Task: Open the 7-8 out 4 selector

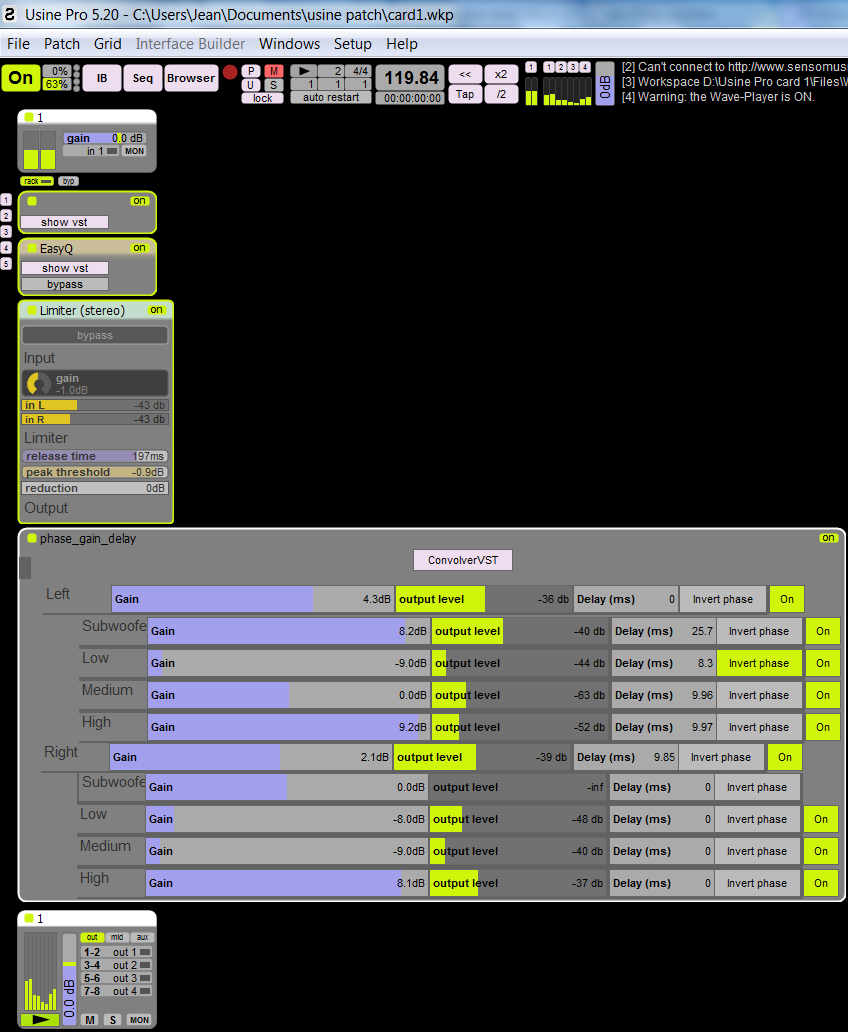Action: coord(117,991)
